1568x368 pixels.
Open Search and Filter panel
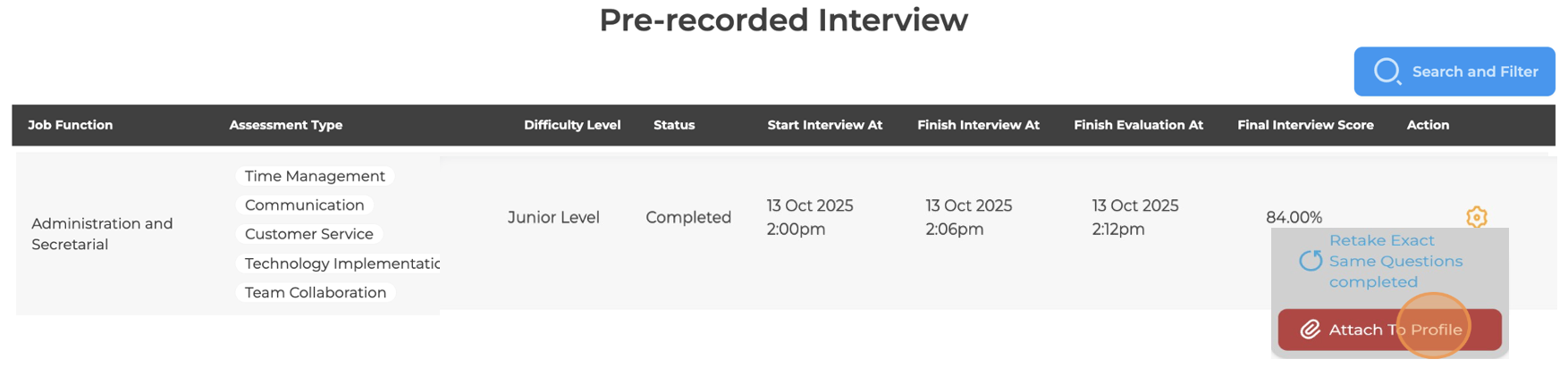1454,71
